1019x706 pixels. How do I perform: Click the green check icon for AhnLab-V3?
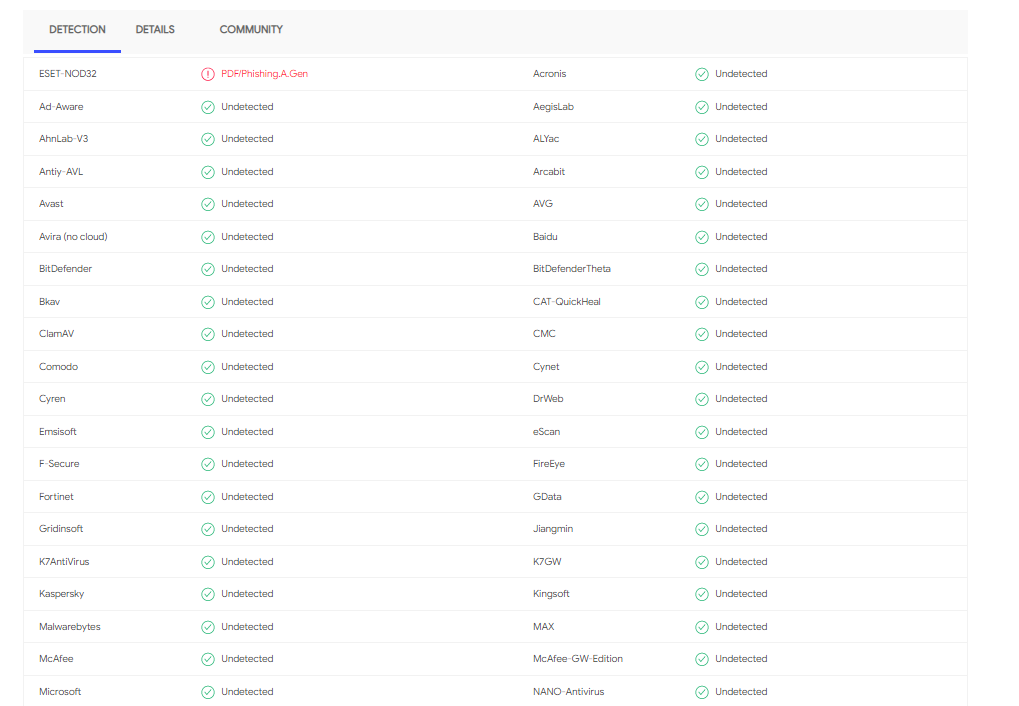207,139
